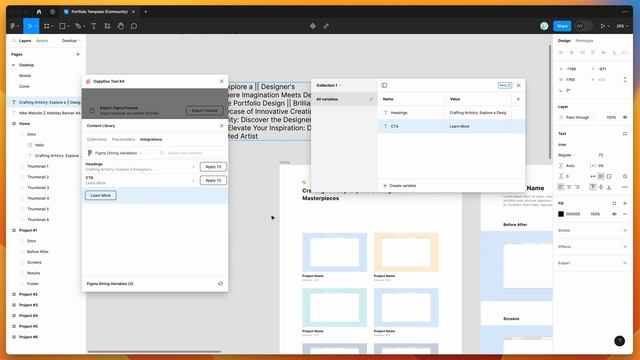Image resolution: width=640 pixels, height=360 pixels.
Task: Set text auto height resizing option
Action: [x=601, y=176]
